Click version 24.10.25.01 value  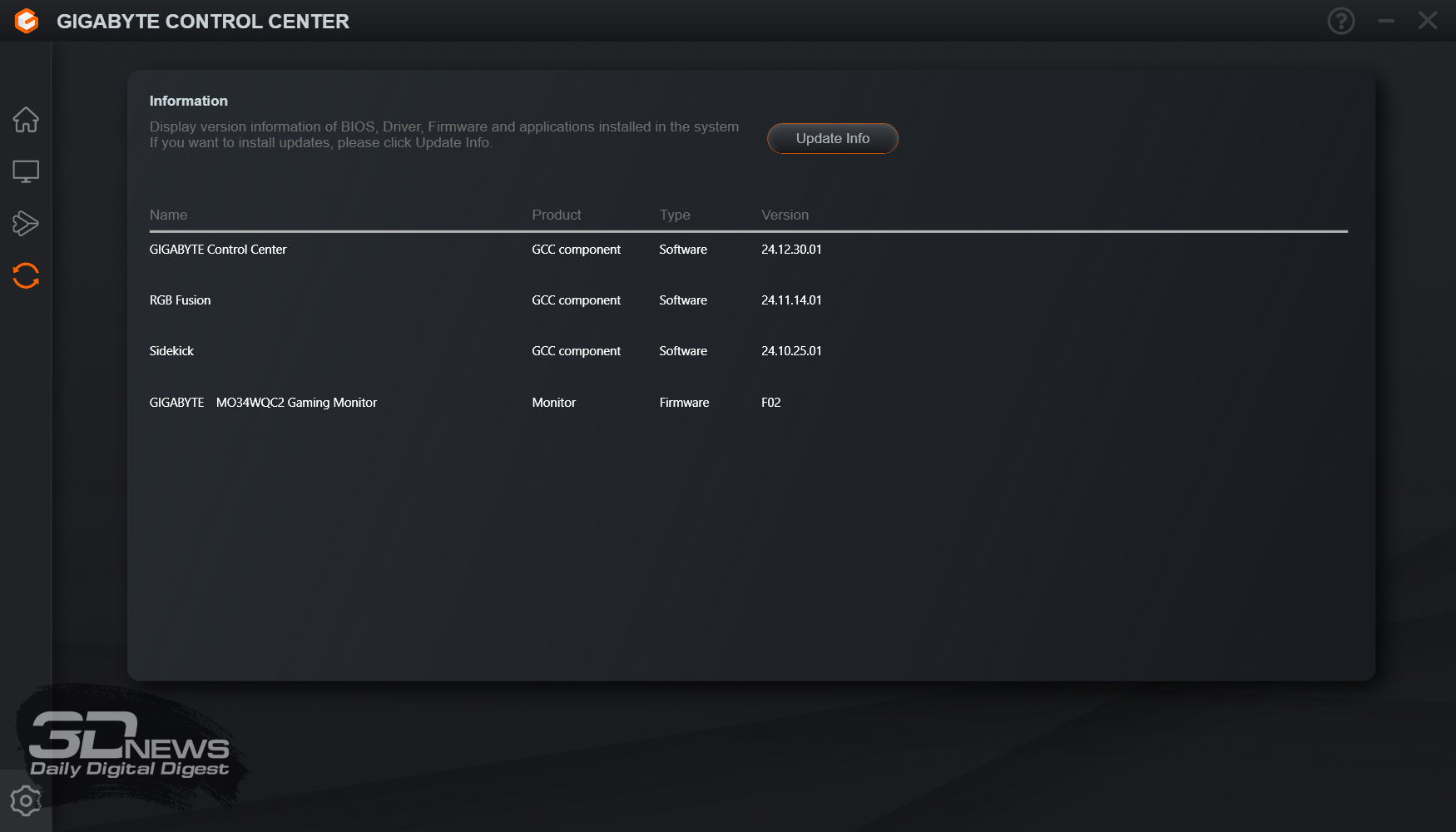pyautogui.click(x=791, y=351)
